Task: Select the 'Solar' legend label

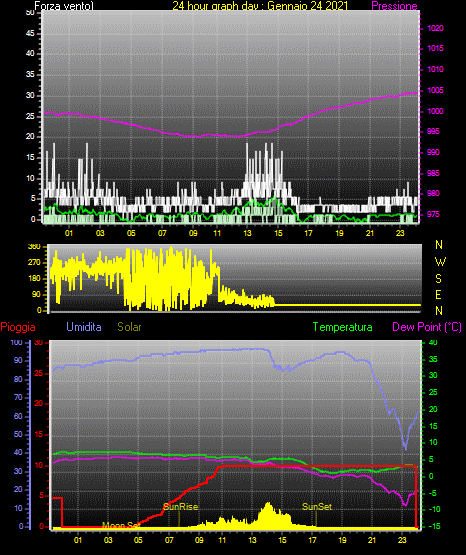Action: point(130,327)
